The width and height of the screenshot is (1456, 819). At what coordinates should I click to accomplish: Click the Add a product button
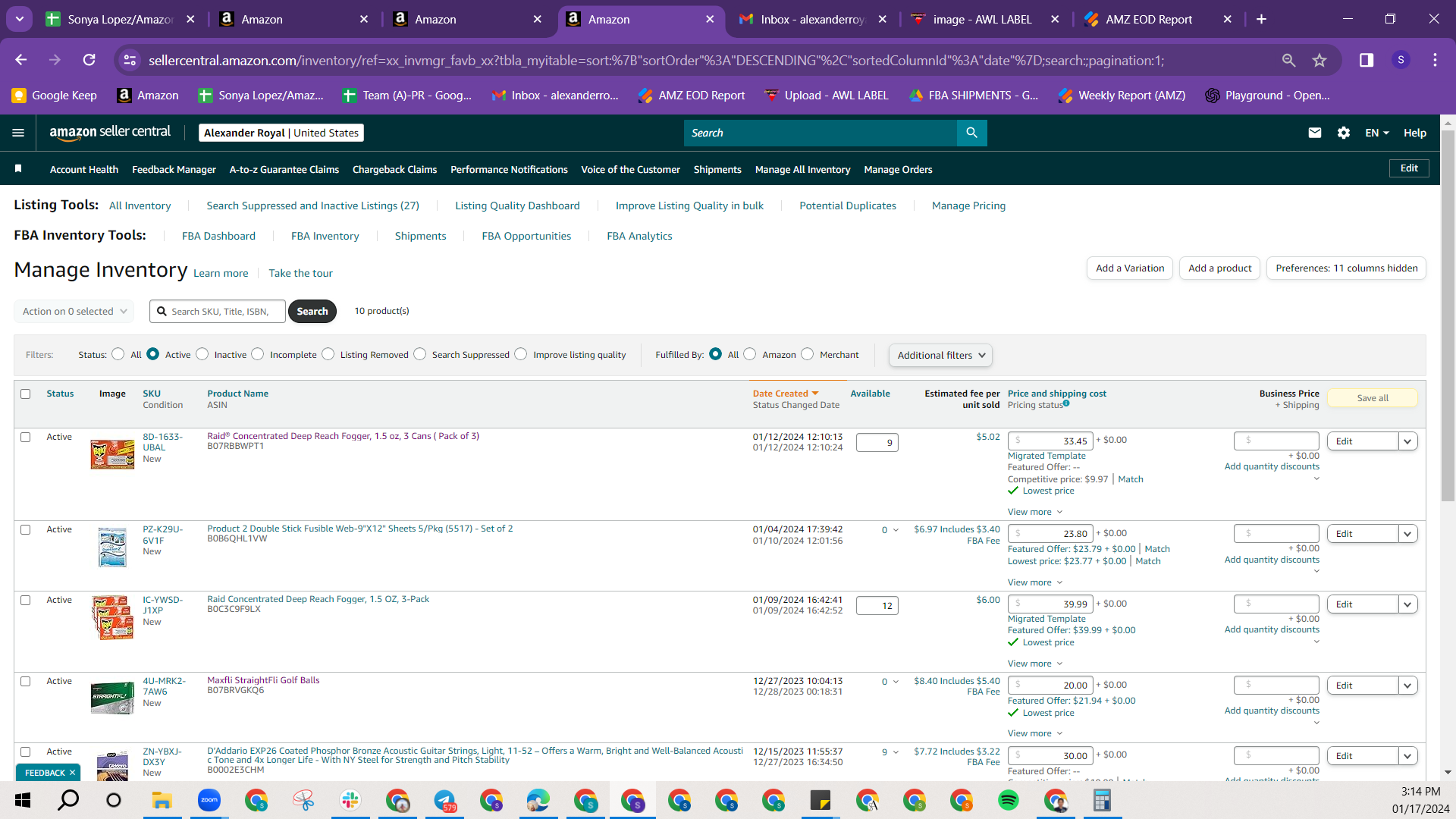[x=1219, y=268]
